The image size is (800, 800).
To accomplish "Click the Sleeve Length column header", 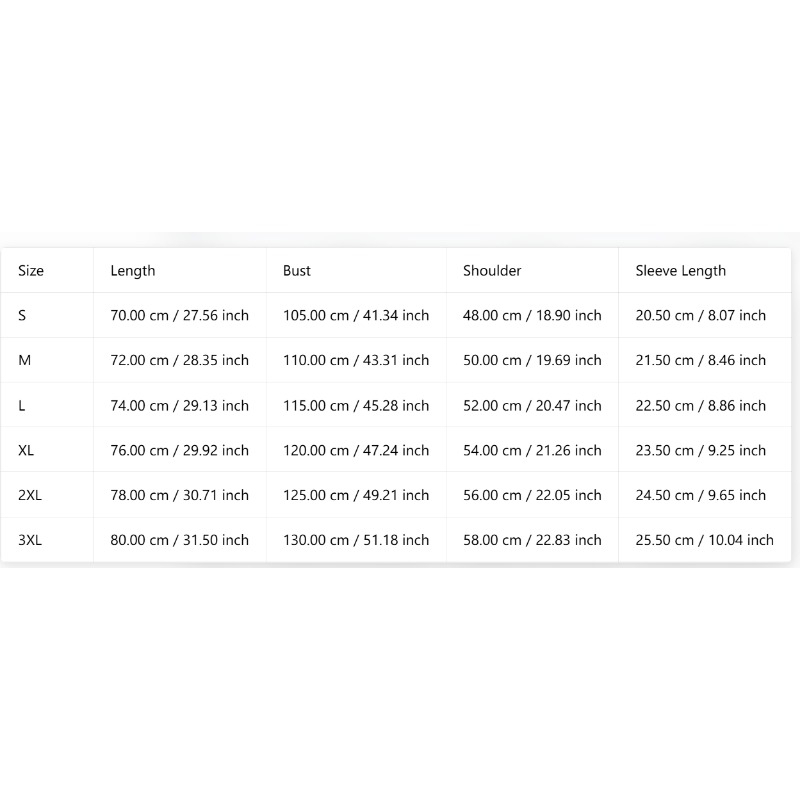I will (680, 271).
